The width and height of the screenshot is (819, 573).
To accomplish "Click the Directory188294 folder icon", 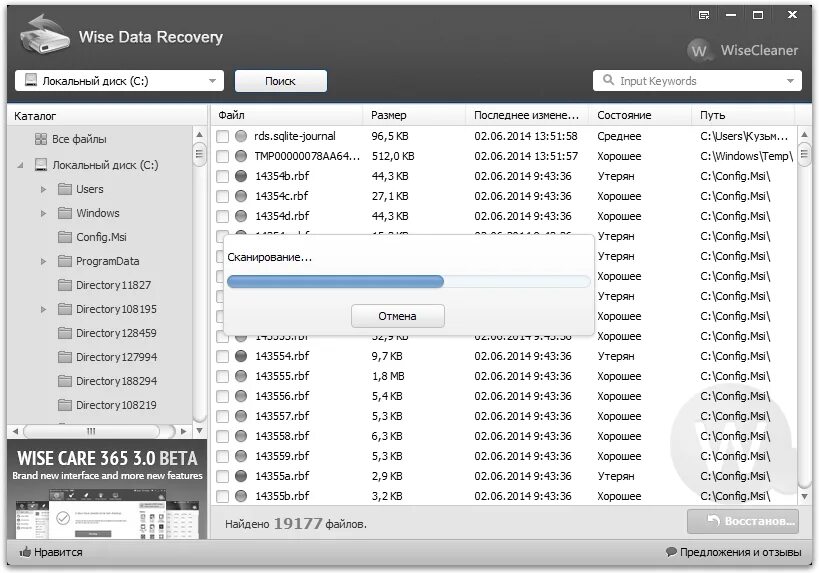I will coord(65,381).
